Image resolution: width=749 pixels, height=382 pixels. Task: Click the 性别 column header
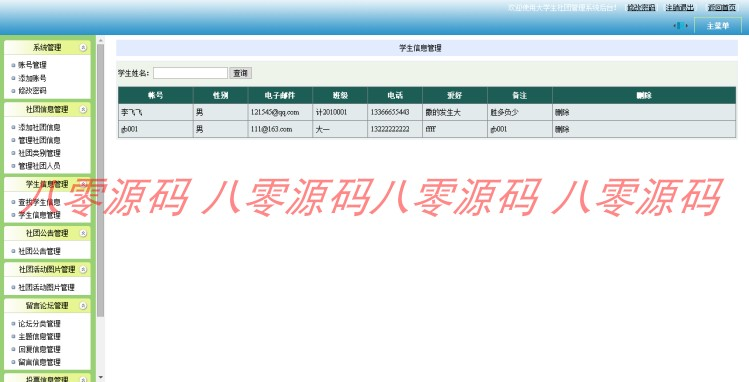[x=221, y=96]
